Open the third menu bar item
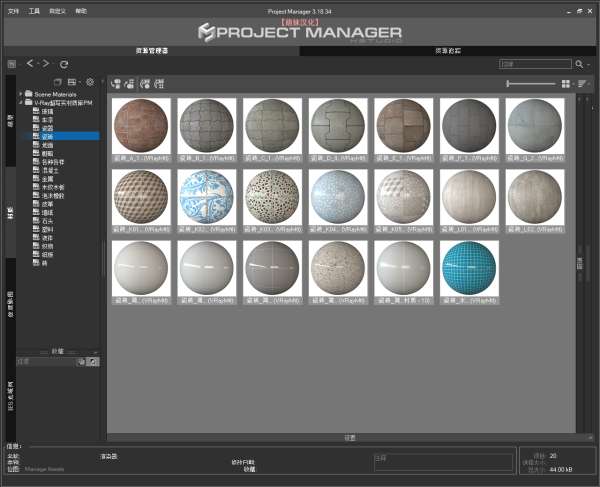 57,11
